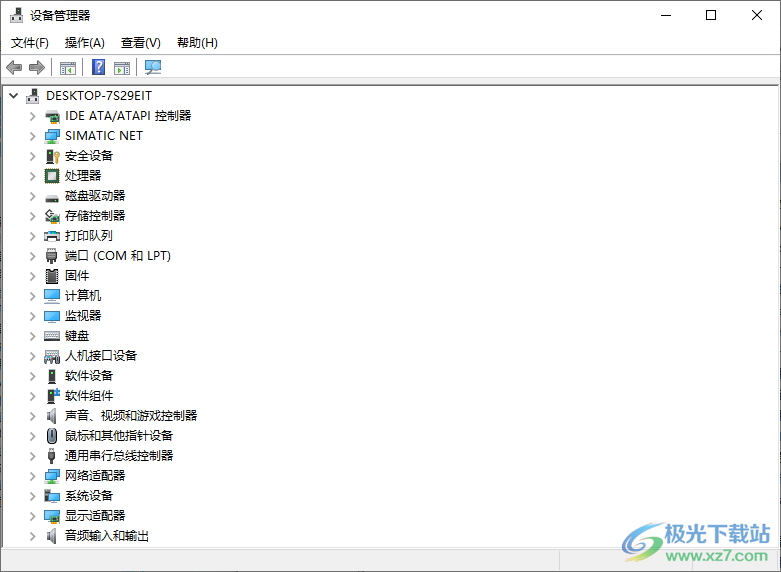This screenshot has height=572, width=781.
Task: Click the scan for hardware changes icon
Action: pyautogui.click(x=153, y=67)
